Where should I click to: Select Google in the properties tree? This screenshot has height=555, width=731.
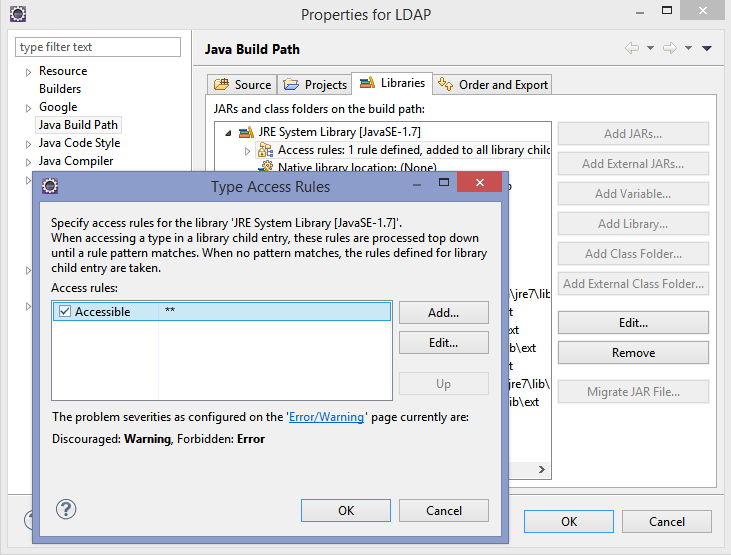click(x=58, y=107)
